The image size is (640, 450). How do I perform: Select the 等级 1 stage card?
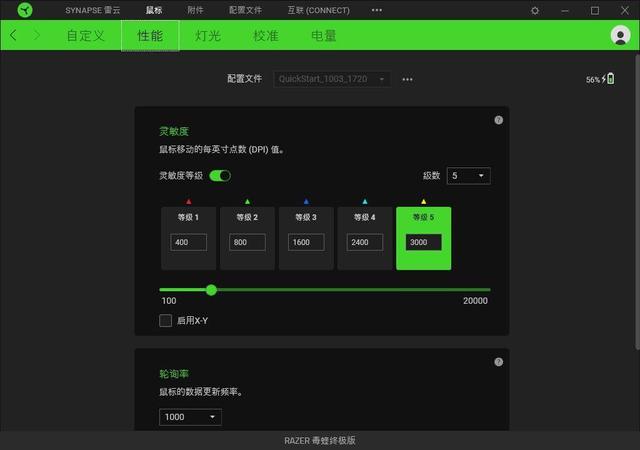(x=189, y=238)
